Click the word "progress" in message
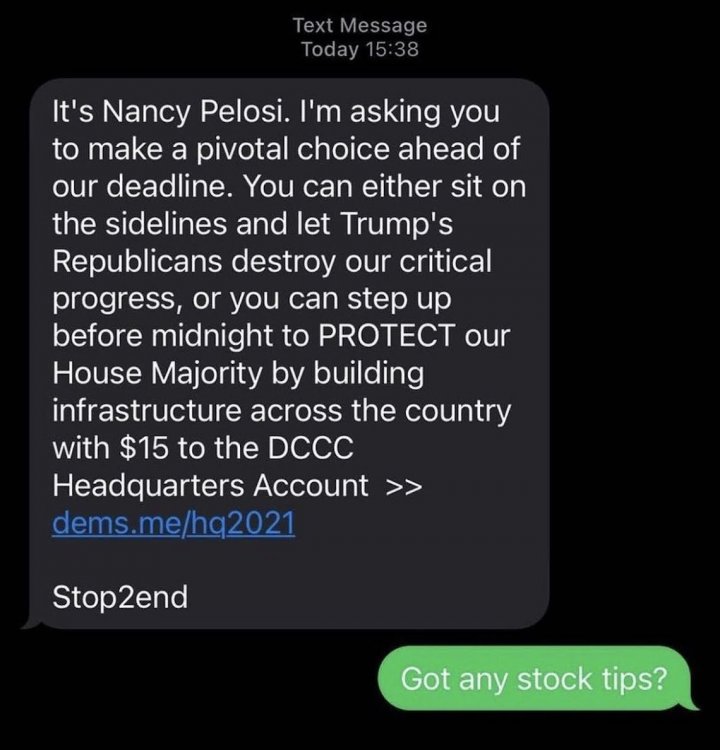This screenshot has height=750, width=720. click(117, 300)
